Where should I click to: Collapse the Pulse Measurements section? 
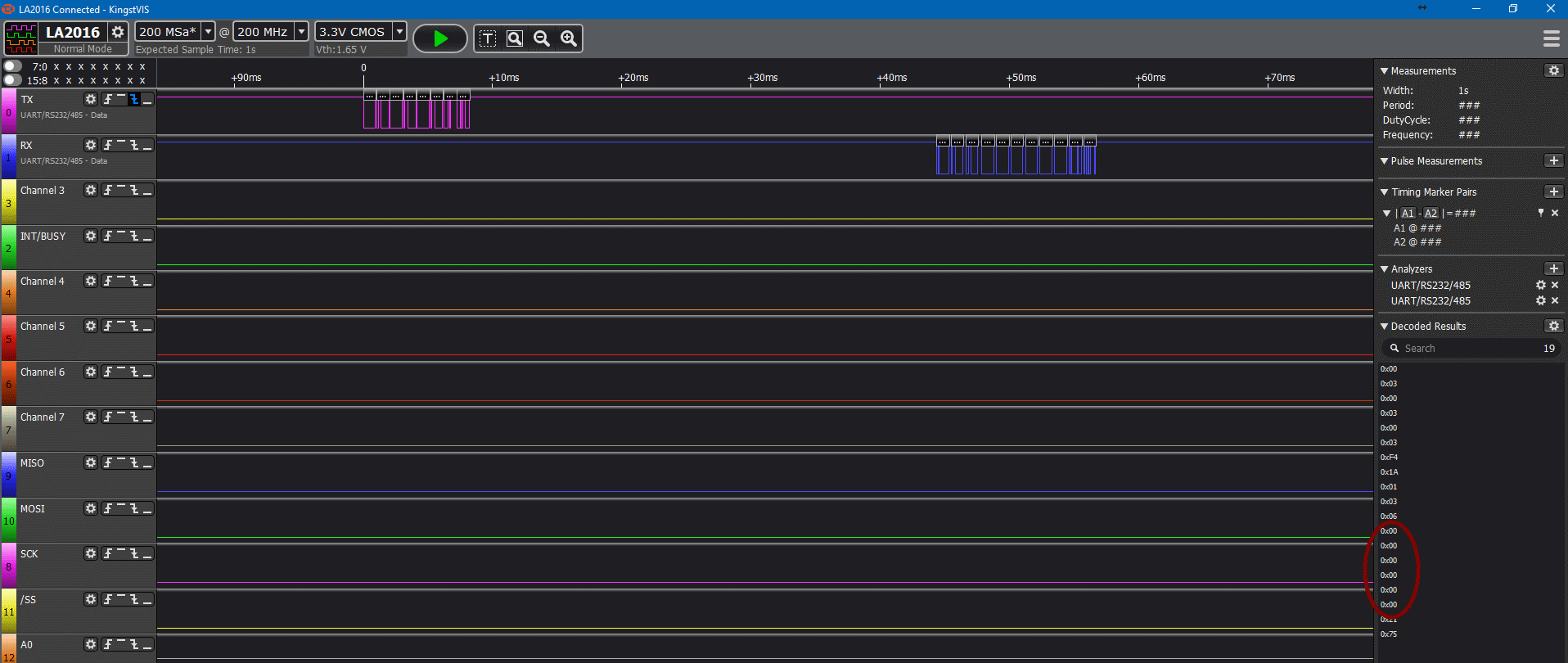(1385, 161)
